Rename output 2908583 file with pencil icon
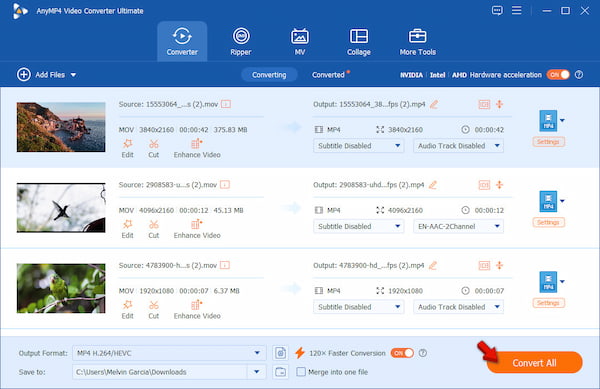Viewport: 600px width, 389px height. (433, 185)
